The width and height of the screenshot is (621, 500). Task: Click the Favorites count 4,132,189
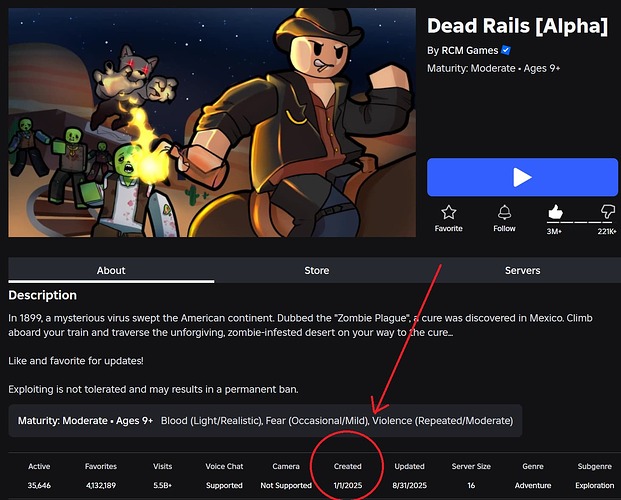[101, 485]
